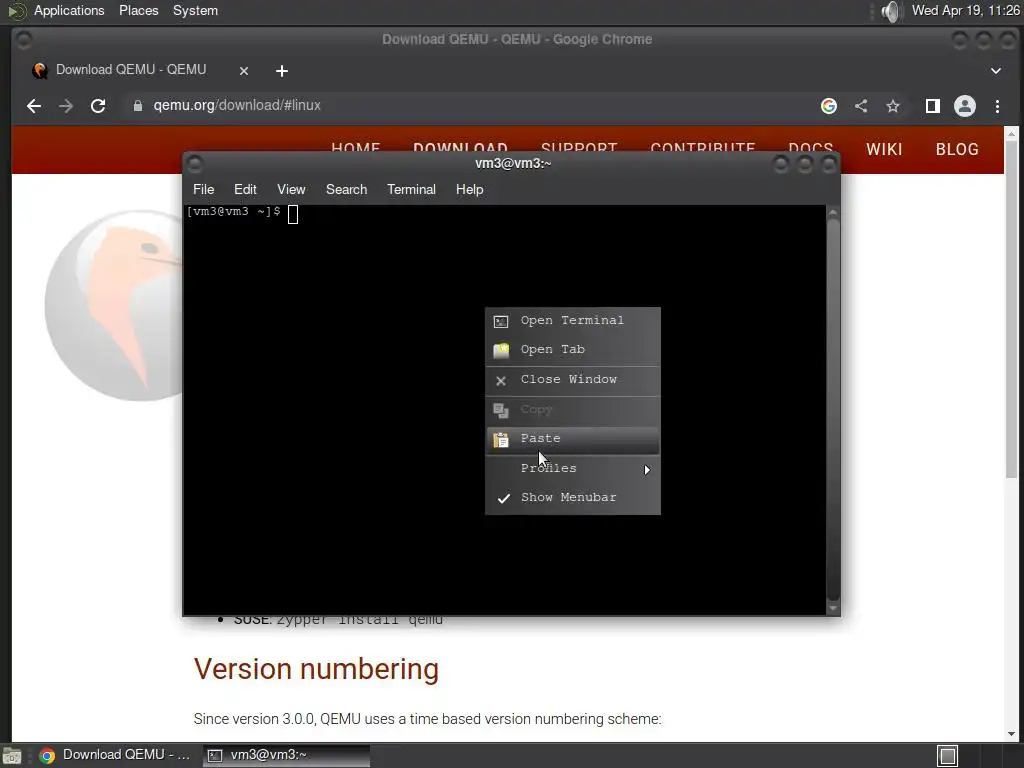1024x768 pixels.
Task: Click Chrome page vertical scrollbar thumb
Action: pyautogui.click(x=1011, y=309)
